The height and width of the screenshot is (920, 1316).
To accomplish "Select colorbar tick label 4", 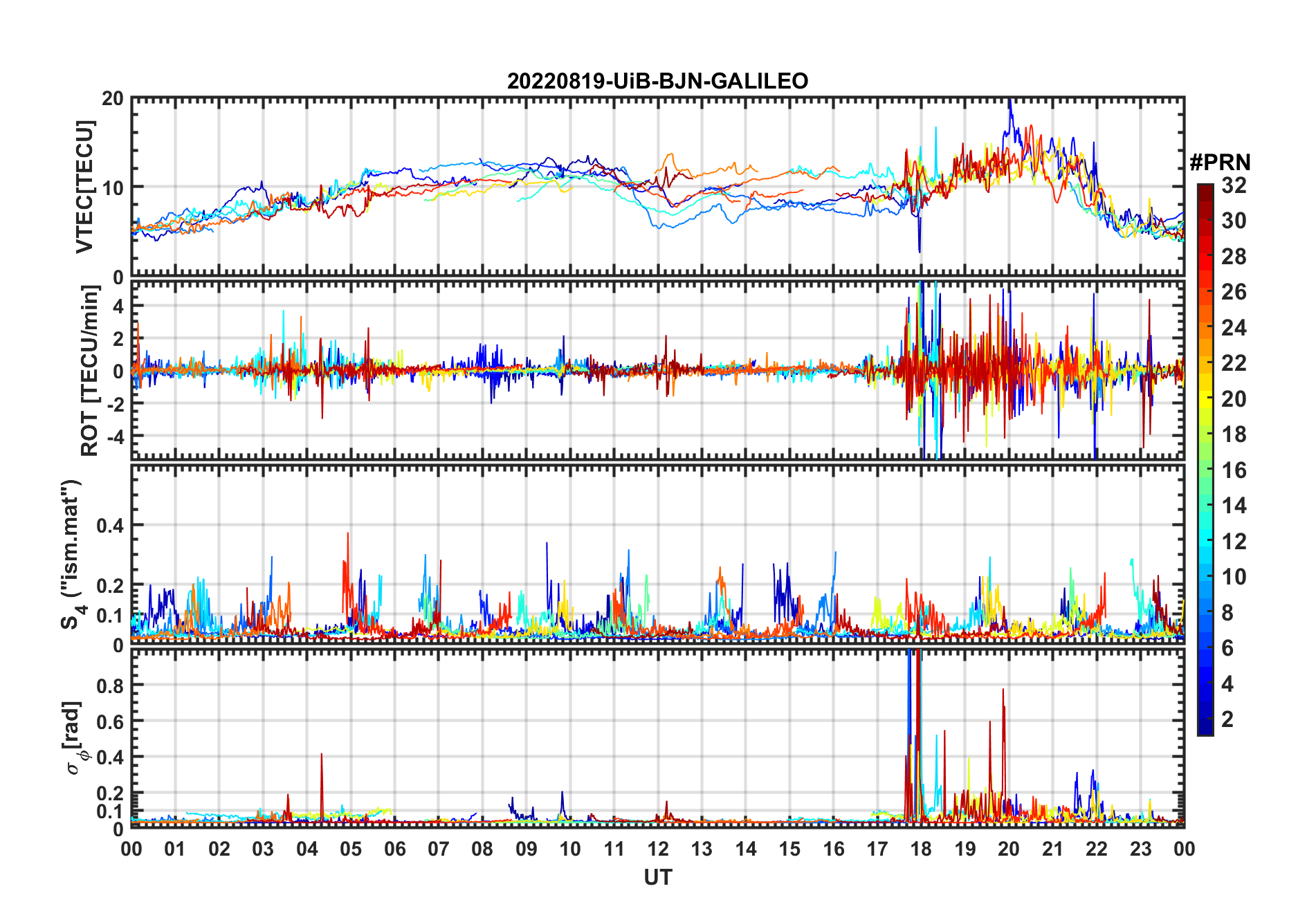I will (x=1227, y=684).
